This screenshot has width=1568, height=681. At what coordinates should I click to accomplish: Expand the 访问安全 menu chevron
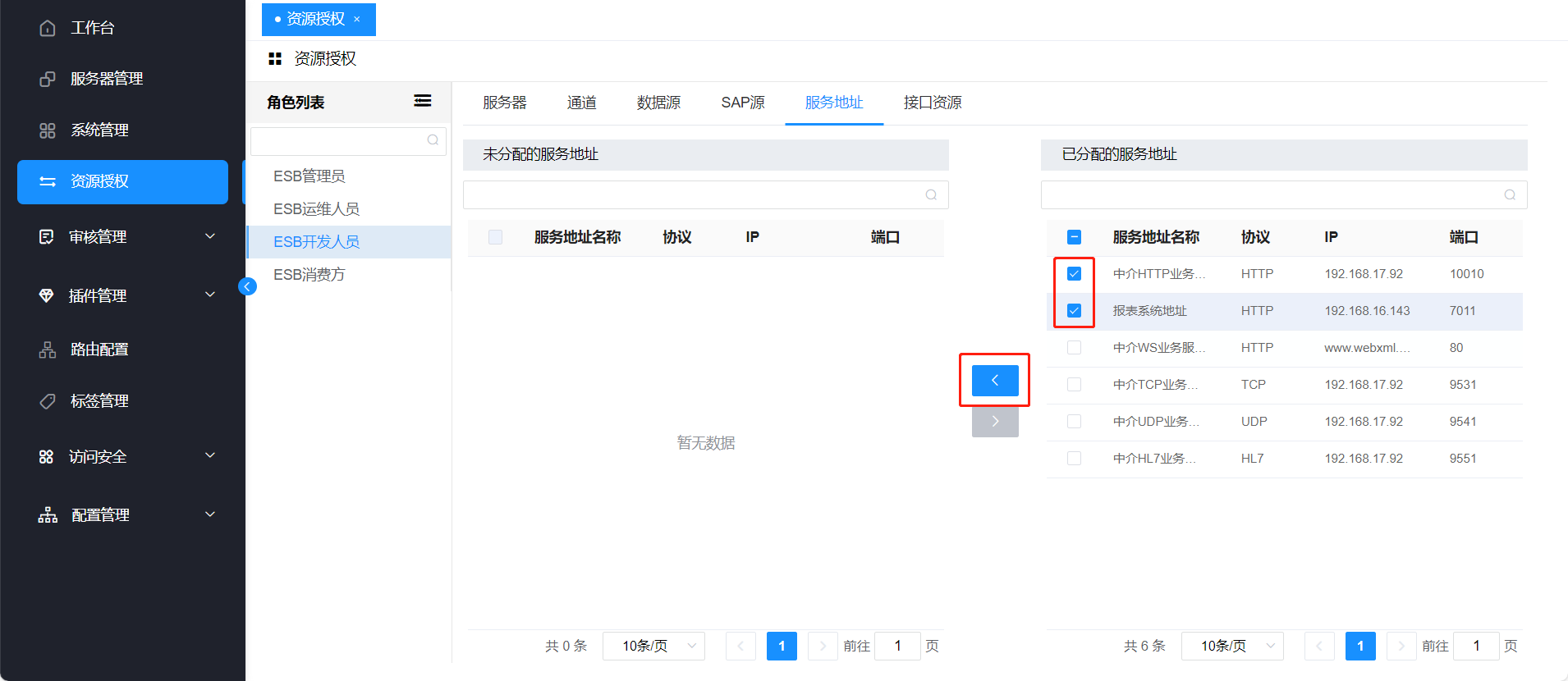click(210, 455)
